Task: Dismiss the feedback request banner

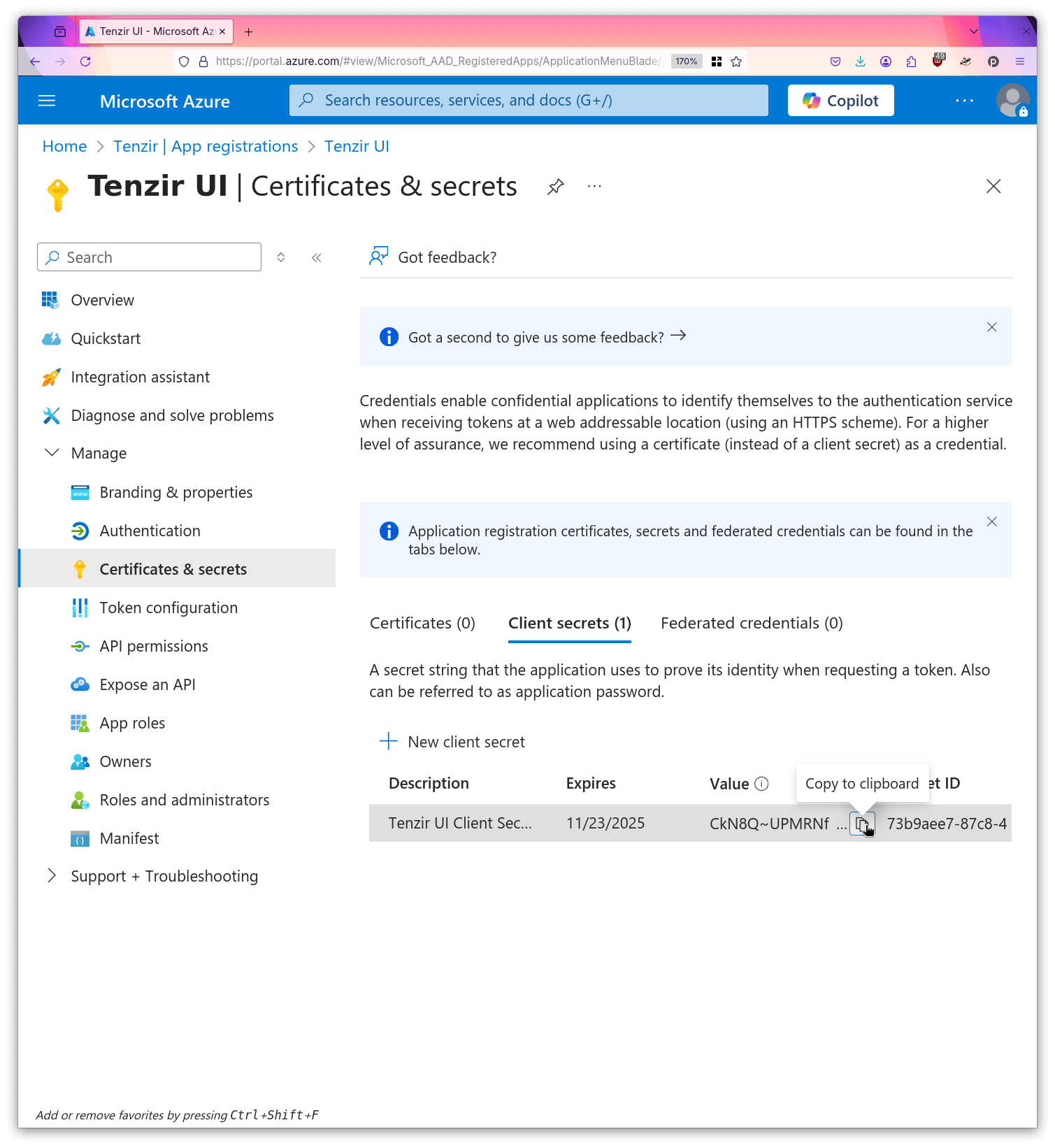Action: click(991, 327)
